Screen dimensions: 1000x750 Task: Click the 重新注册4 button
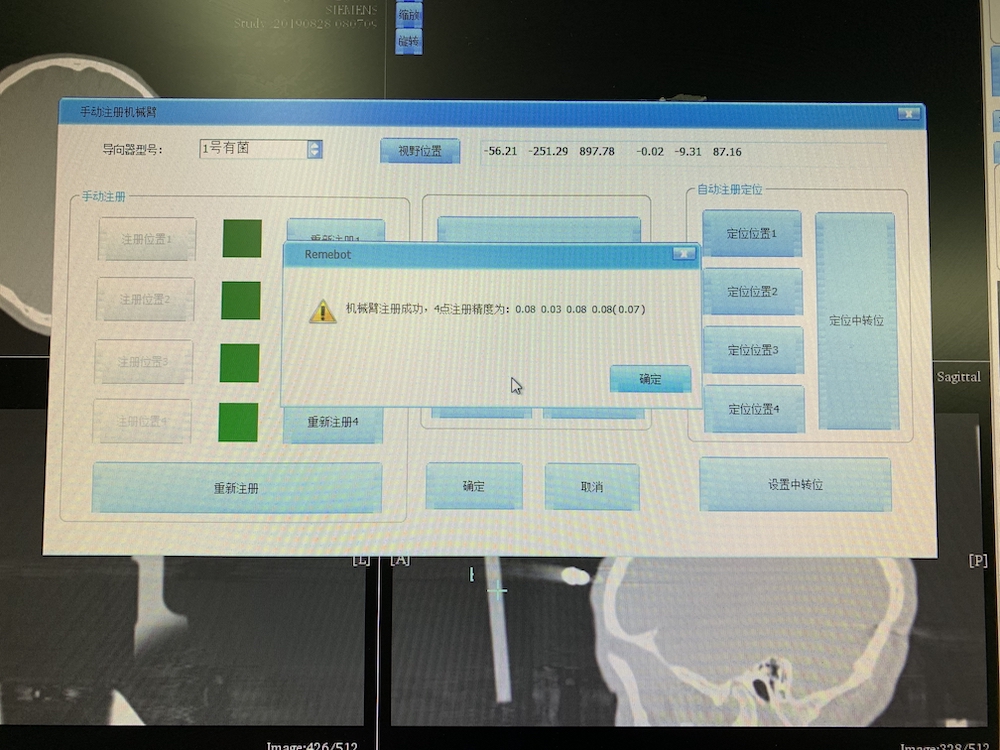coord(332,423)
